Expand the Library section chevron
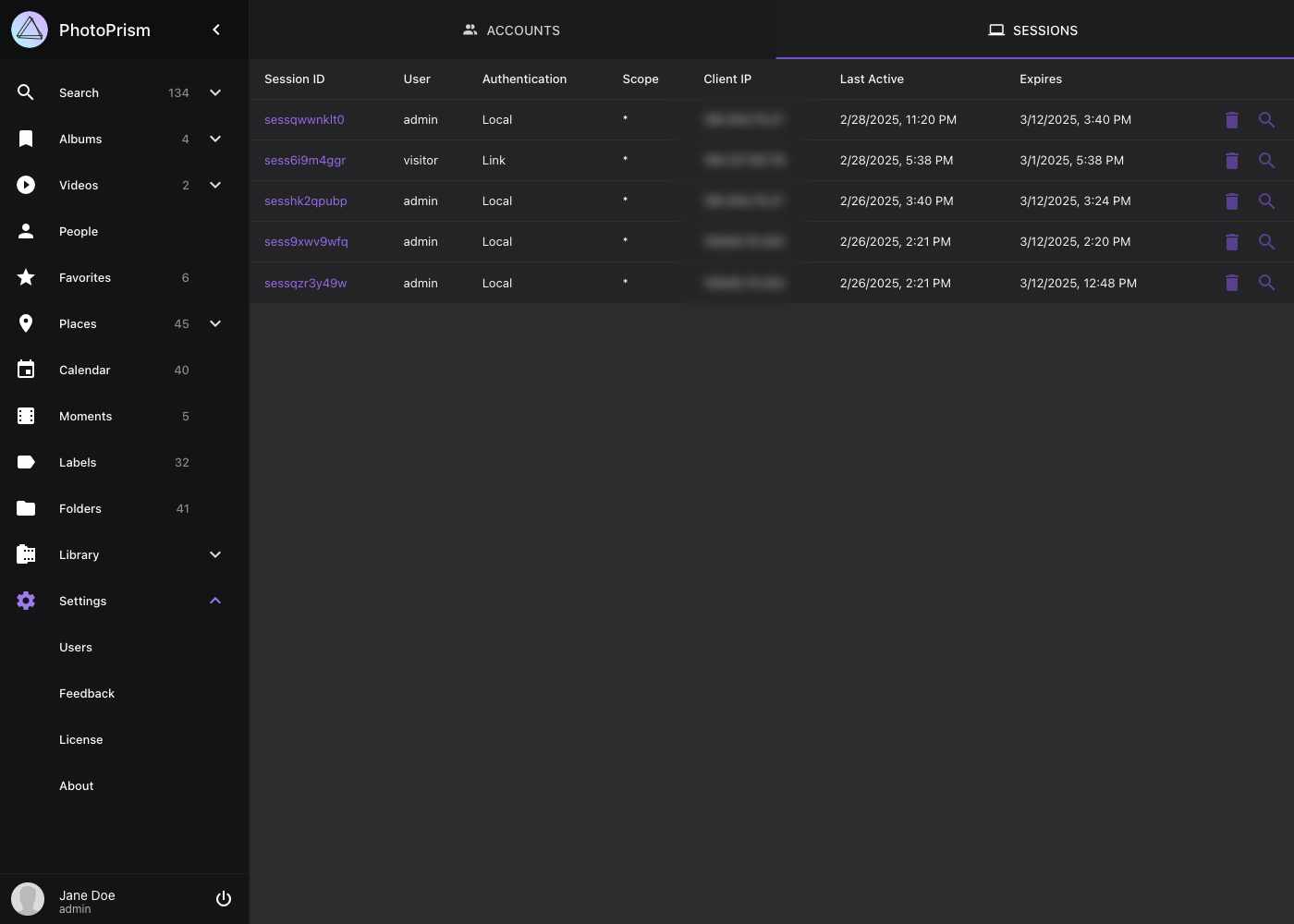Viewport: 1294px width, 924px height. tap(215, 554)
